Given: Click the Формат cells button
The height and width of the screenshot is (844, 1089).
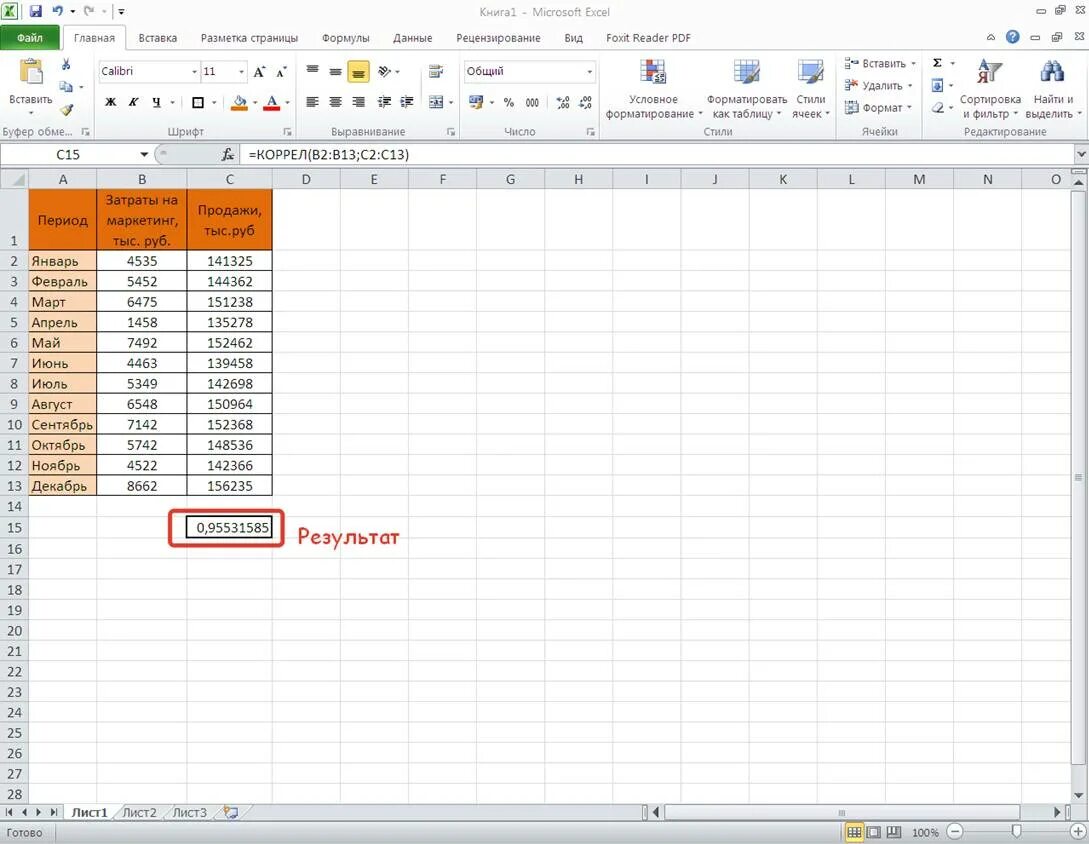Looking at the screenshot, I should (x=878, y=108).
